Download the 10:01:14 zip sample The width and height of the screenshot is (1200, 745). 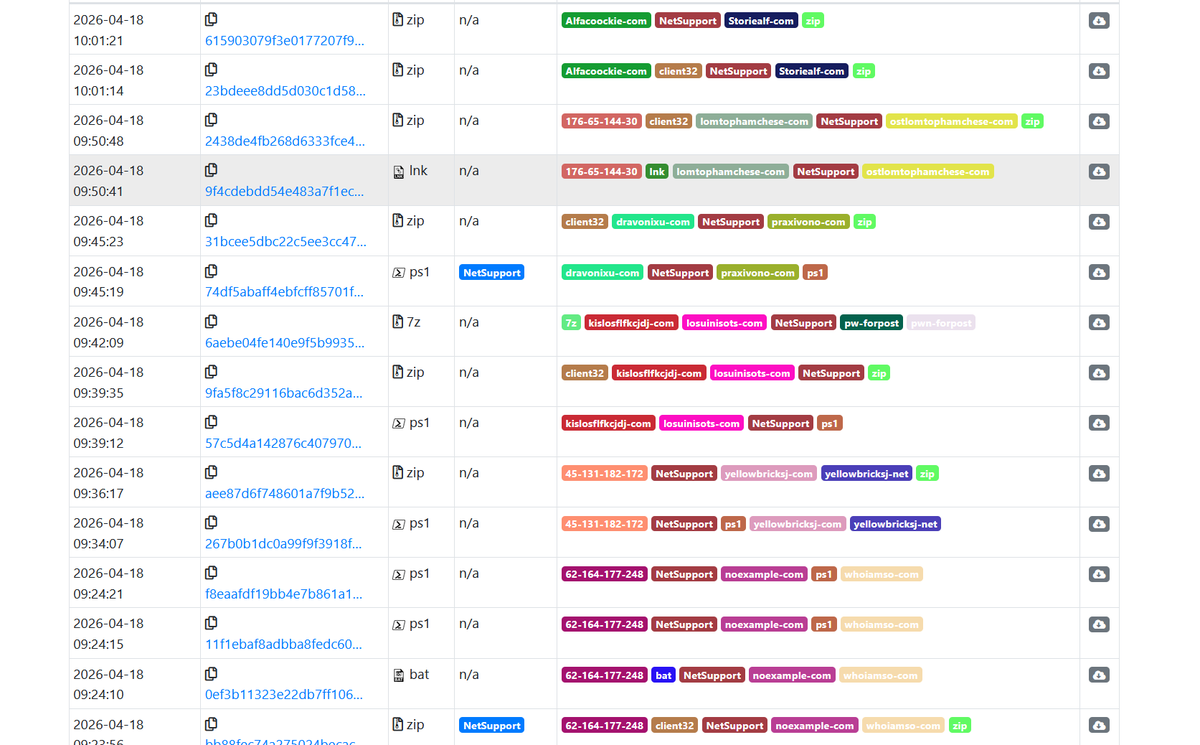click(x=1098, y=71)
